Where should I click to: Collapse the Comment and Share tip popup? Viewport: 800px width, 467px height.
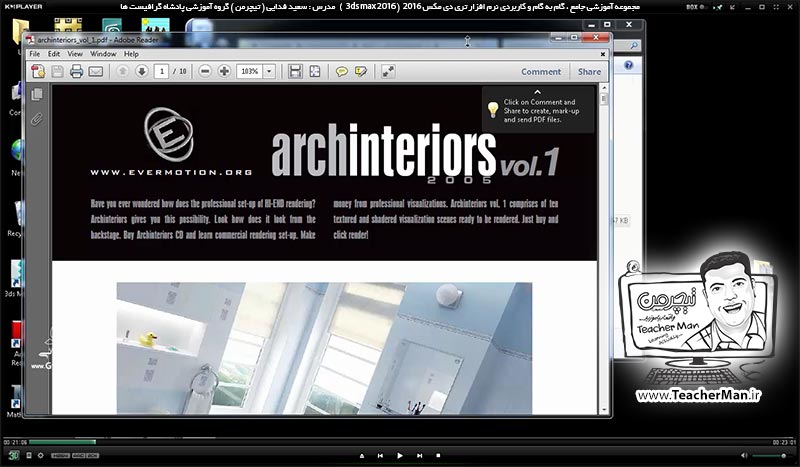coord(537,92)
